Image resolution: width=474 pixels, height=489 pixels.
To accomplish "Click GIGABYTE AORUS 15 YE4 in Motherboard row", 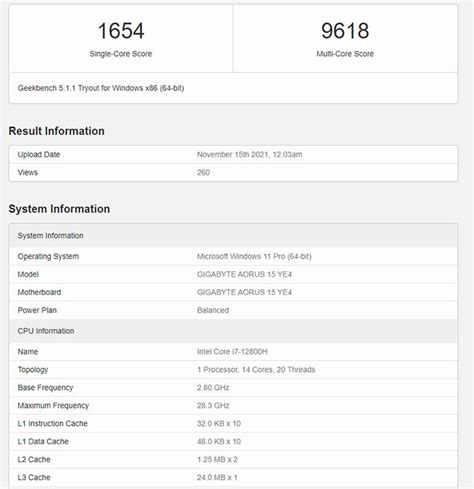I will 244,292.
